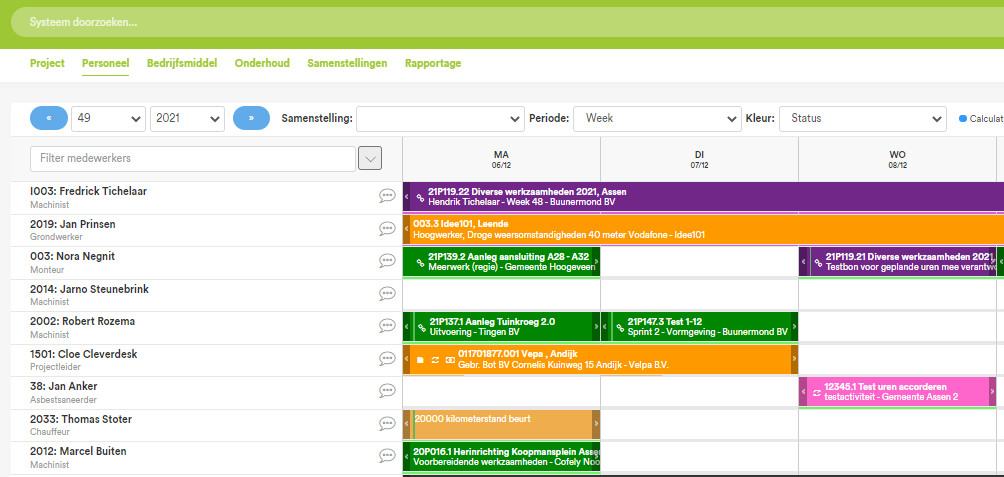The image size is (1004, 477).
Task: Open comment bubble for Thomas Stoter
Action: [387, 423]
